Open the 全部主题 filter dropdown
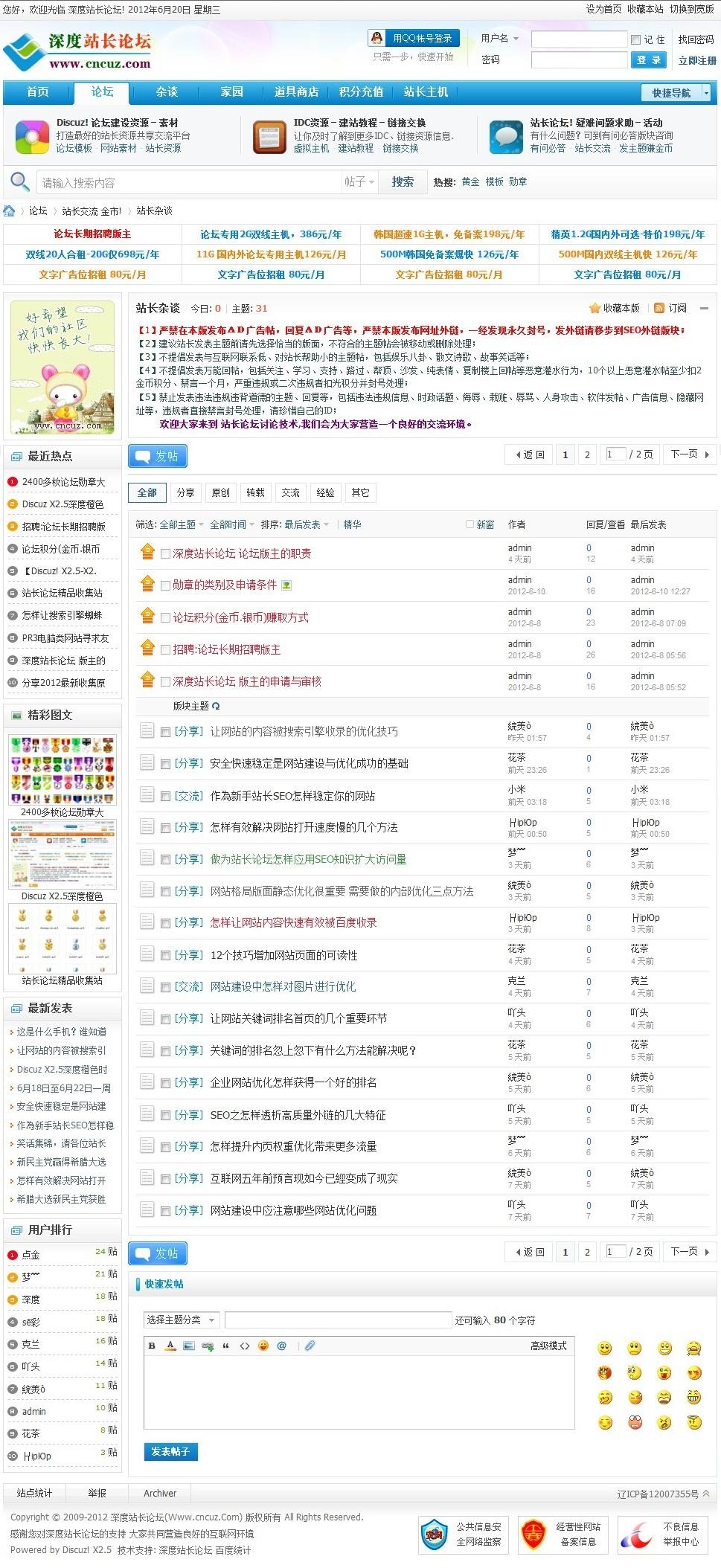The height and width of the screenshot is (1568, 721). pyautogui.click(x=182, y=524)
